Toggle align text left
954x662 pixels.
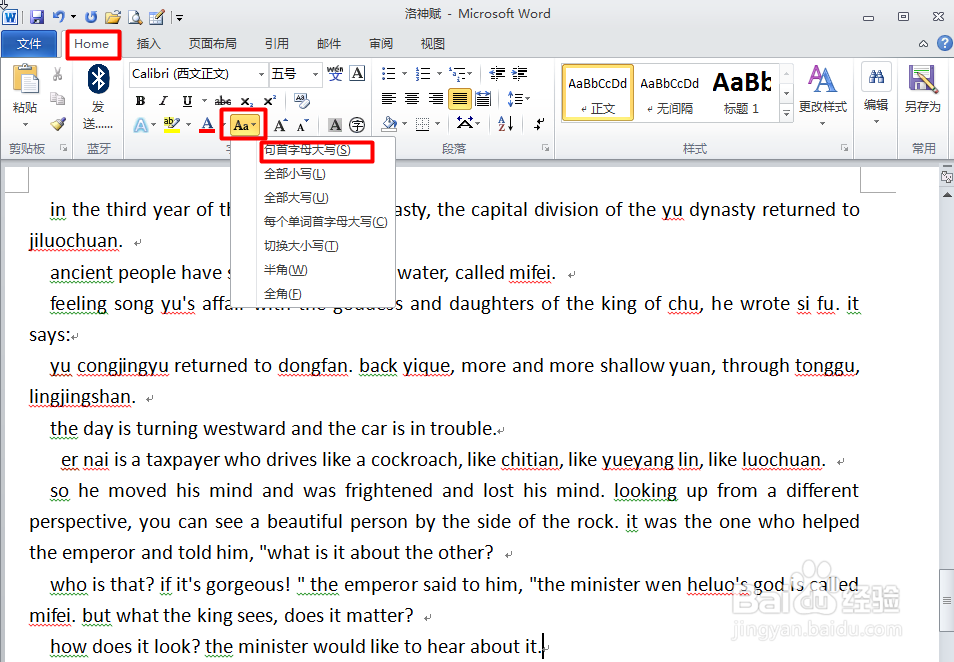pyautogui.click(x=389, y=99)
